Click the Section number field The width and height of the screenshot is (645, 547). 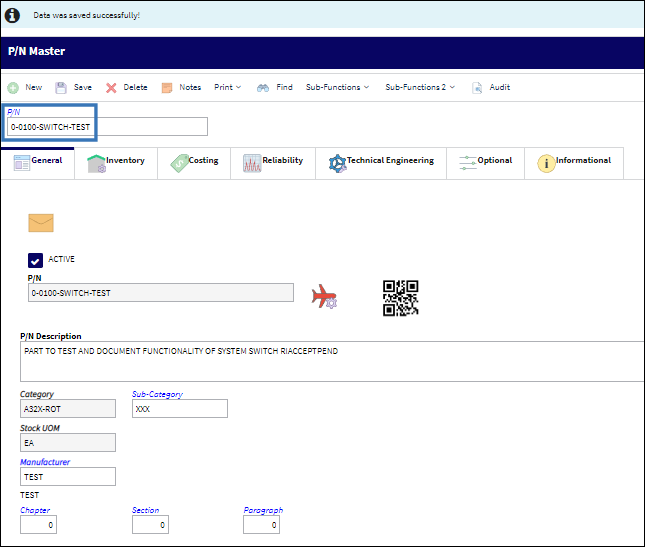point(150,525)
